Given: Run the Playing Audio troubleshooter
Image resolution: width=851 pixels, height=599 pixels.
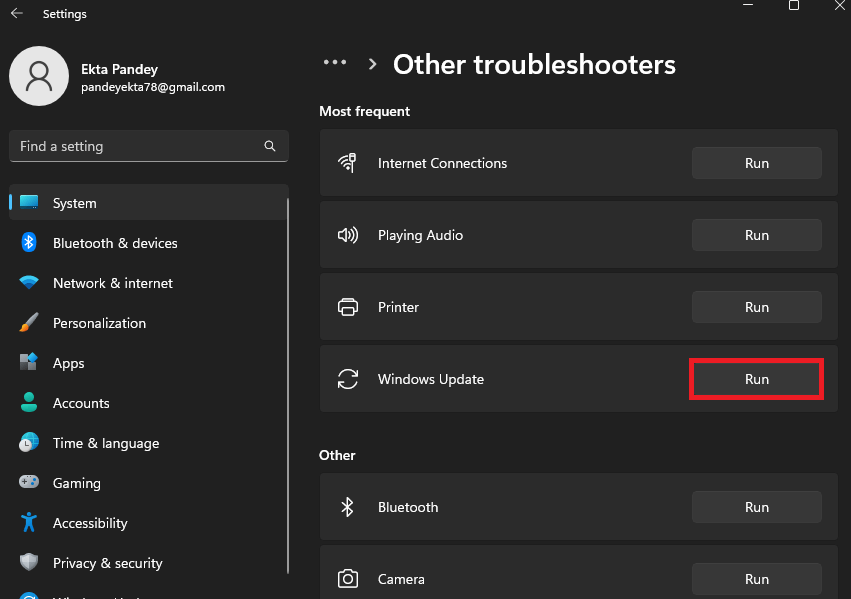Looking at the screenshot, I should tap(756, 235).
